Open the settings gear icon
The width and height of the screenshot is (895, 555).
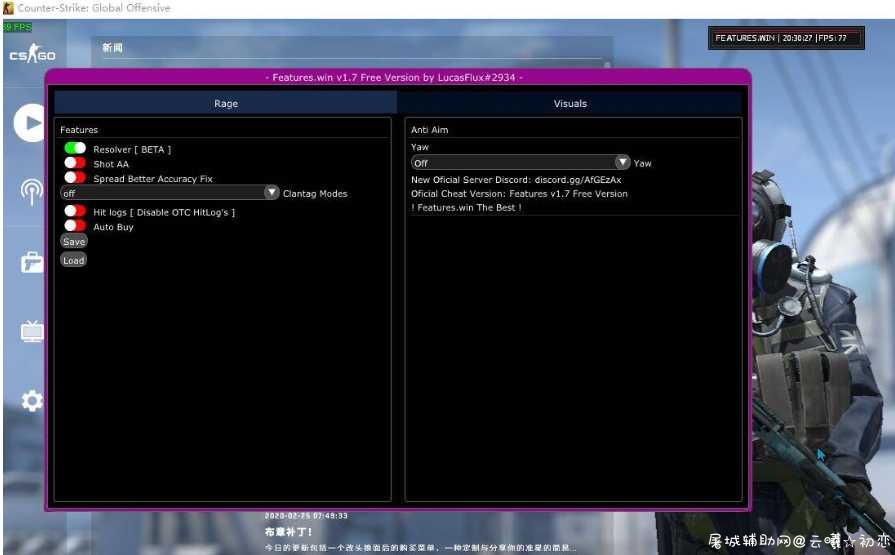coord(32,401)
